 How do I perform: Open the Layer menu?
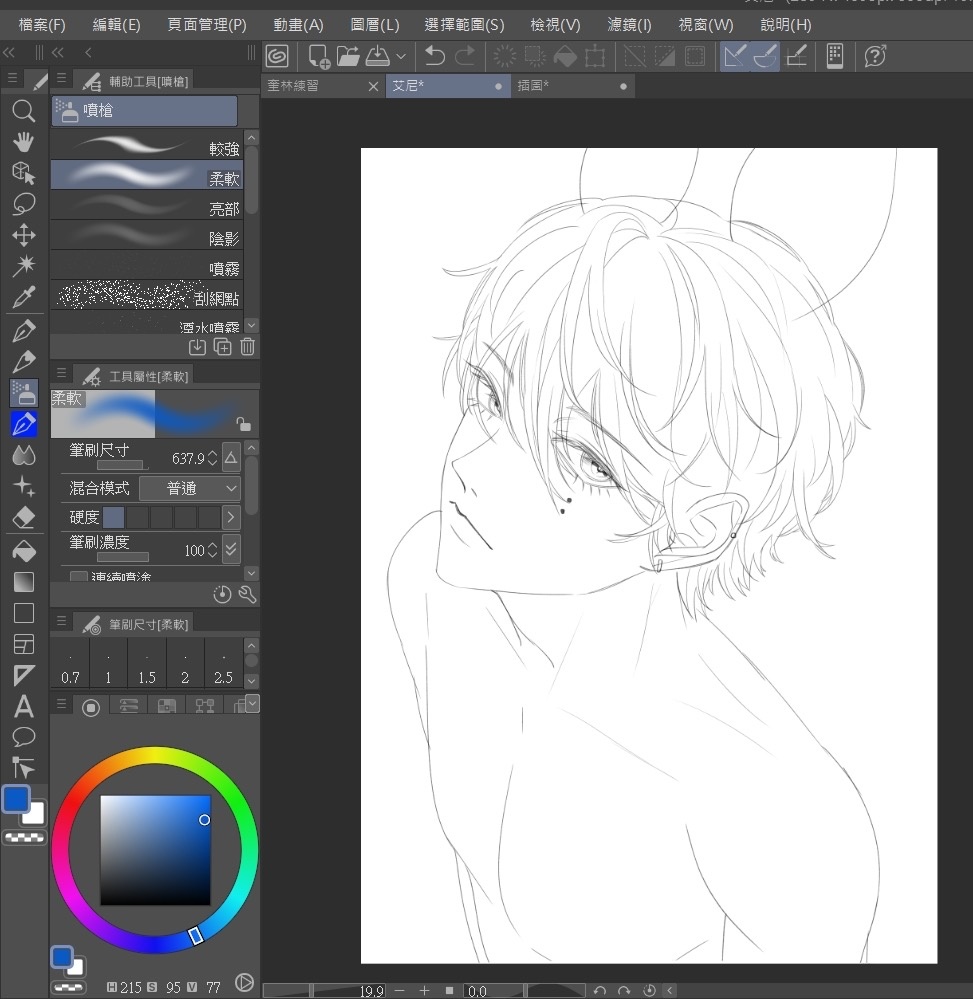(x=375, y=25)
